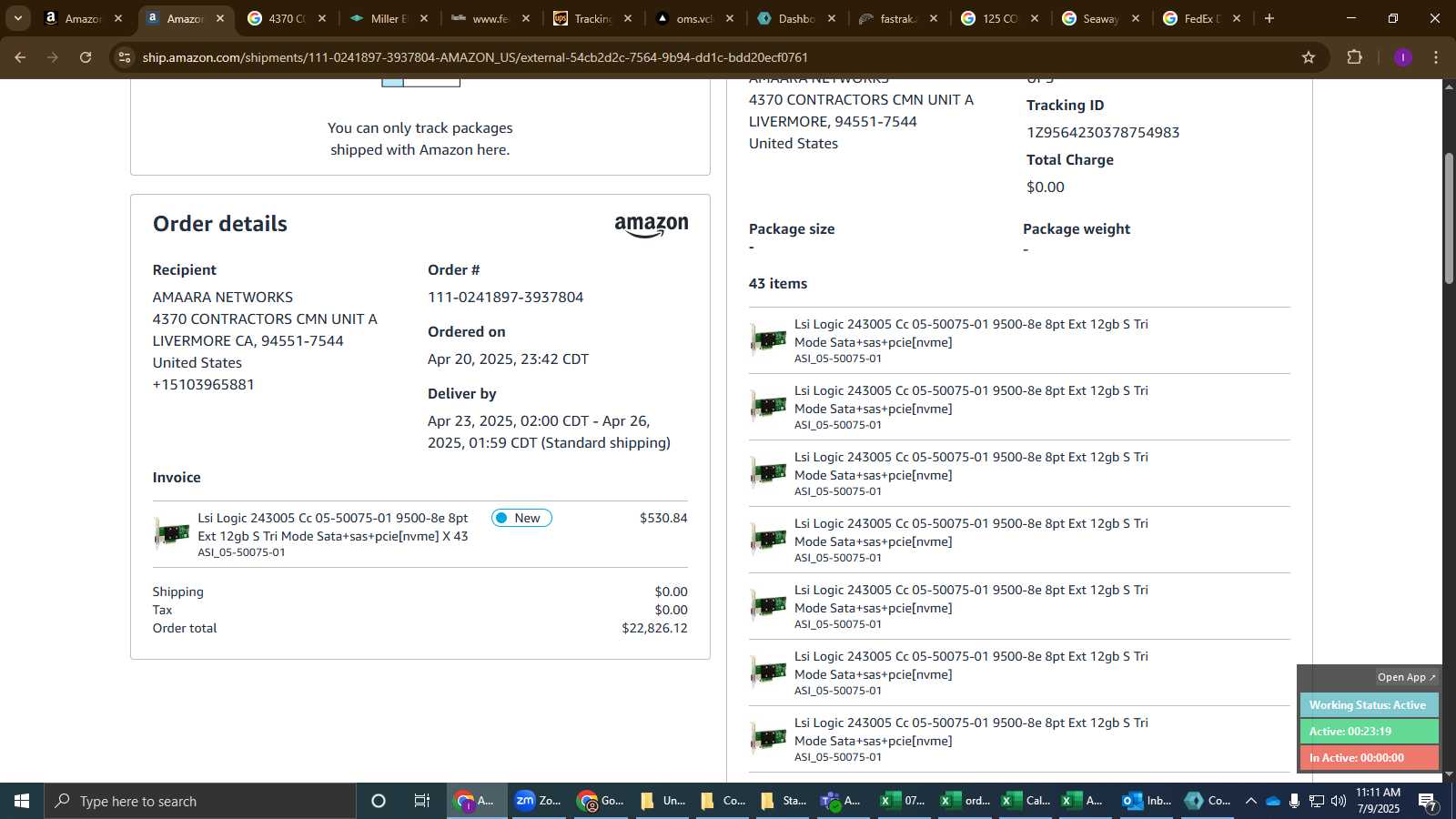Open Cortana circle icon
This screenshot has width=1456, height=819.
[x=379, y=801]
